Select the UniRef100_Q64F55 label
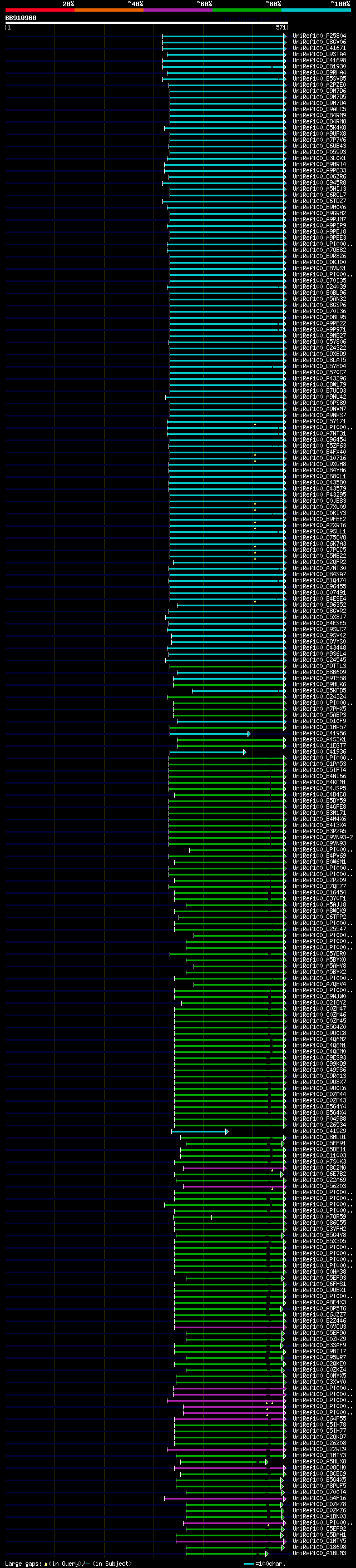356x1568 pixels. coord(319,1419)
